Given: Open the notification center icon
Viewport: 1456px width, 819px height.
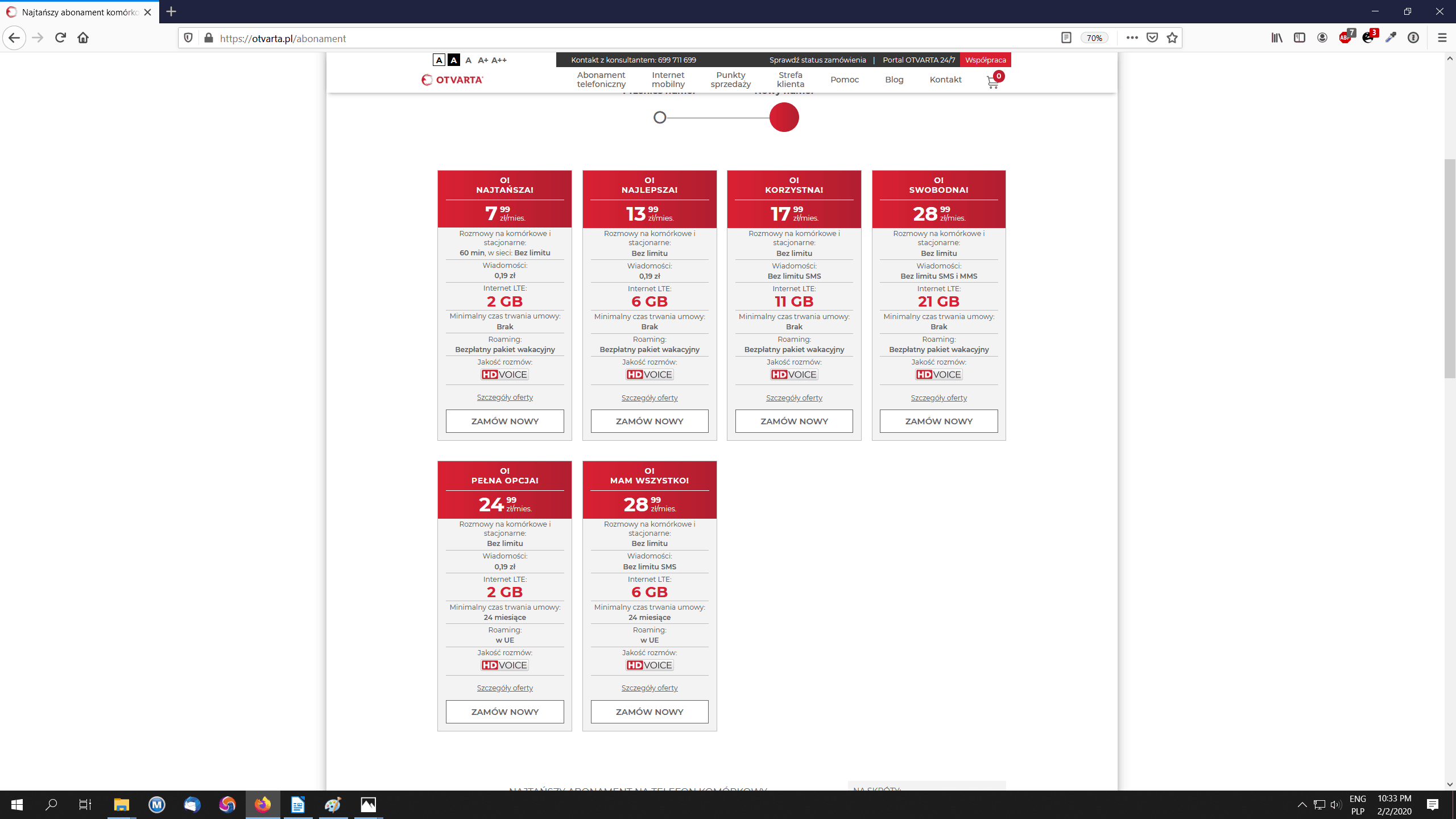Looking at the screenshot, I should [1433, 805].
